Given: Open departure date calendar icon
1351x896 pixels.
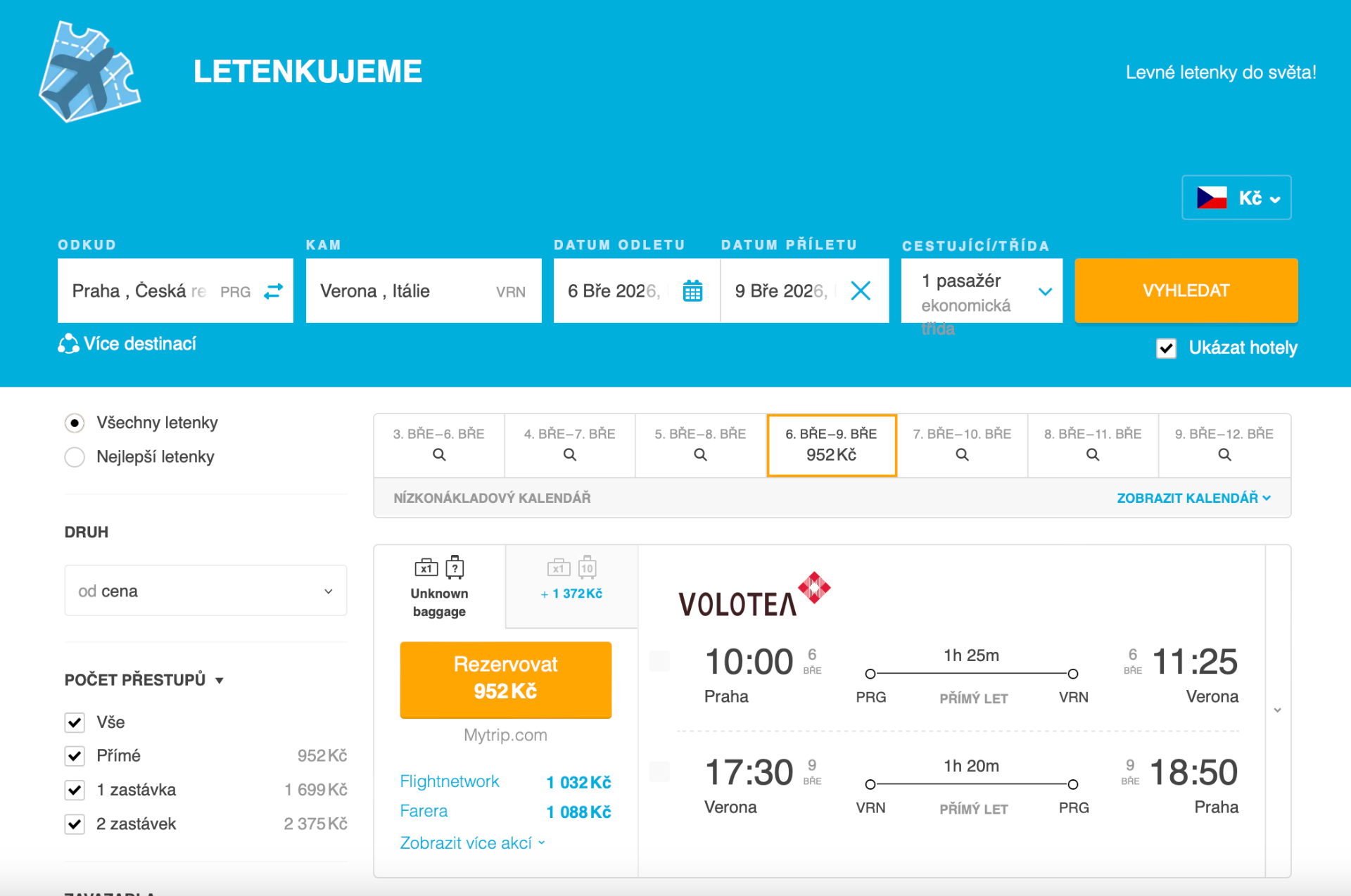Looking at the screenshot, I should (692, 291).
